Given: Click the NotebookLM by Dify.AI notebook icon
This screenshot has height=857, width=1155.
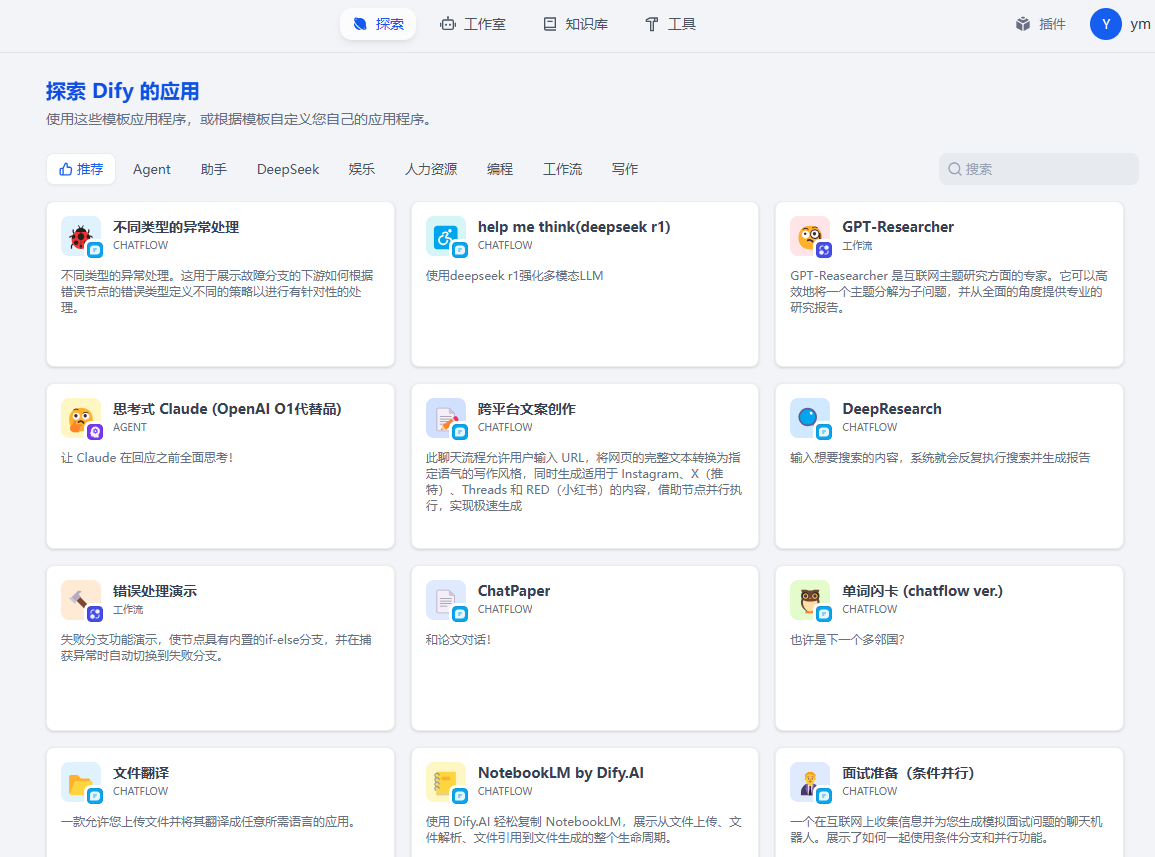Looking at the screenshot, I should [x=446, y=782].
